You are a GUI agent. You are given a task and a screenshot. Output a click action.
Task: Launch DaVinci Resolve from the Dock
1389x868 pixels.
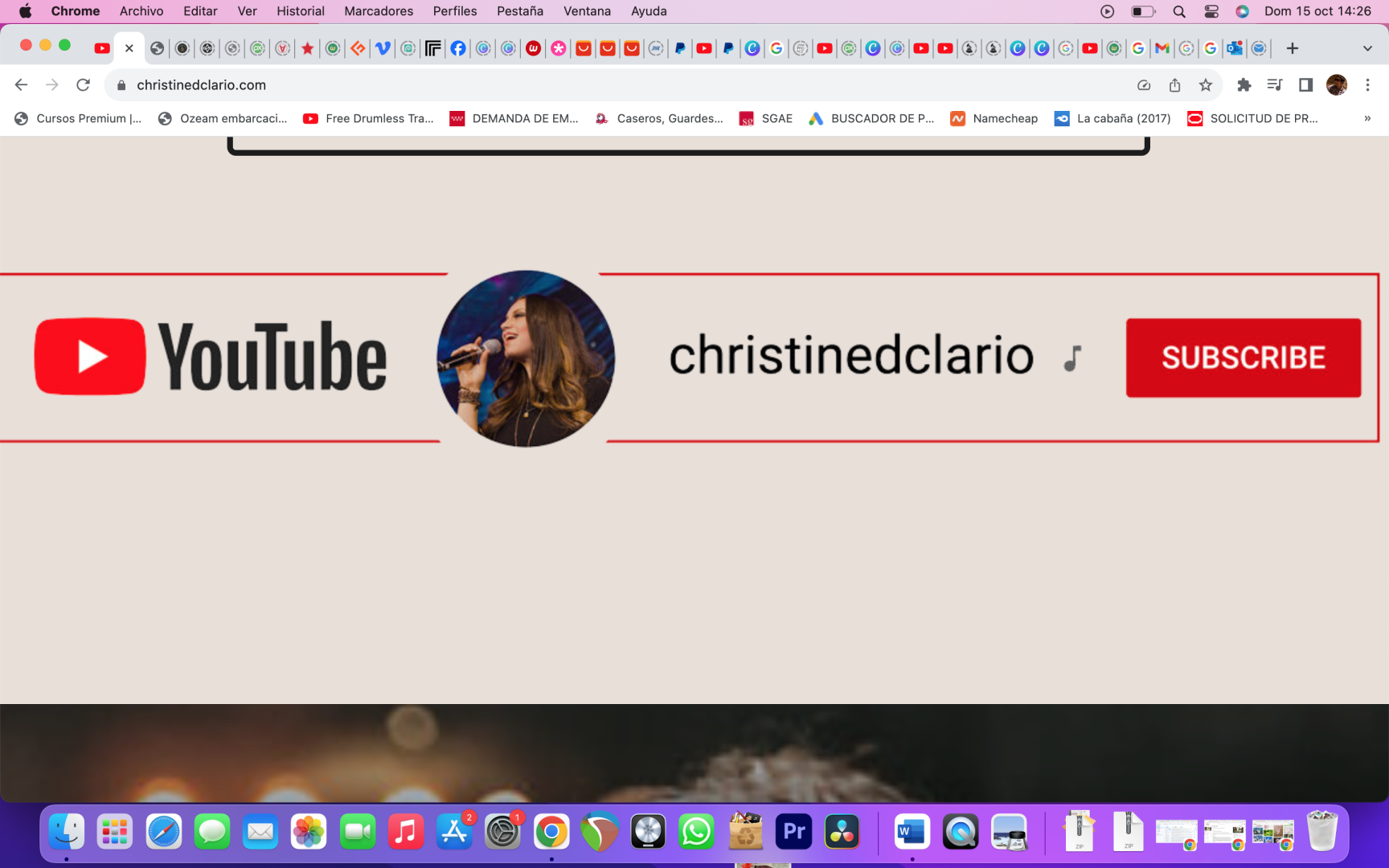(x=842, y=832)
